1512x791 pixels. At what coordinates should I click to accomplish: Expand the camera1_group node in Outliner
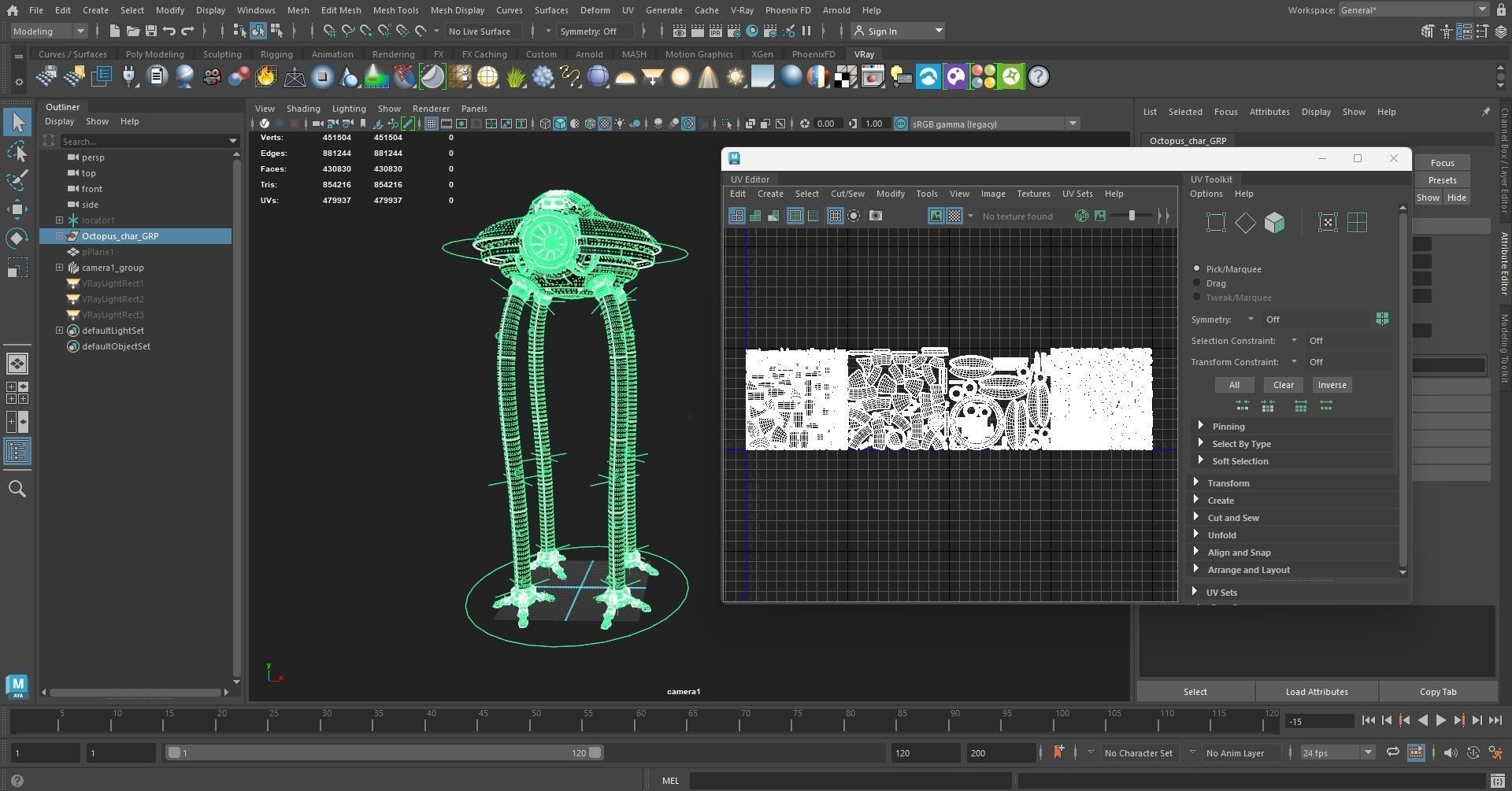[x=59, y=268]
